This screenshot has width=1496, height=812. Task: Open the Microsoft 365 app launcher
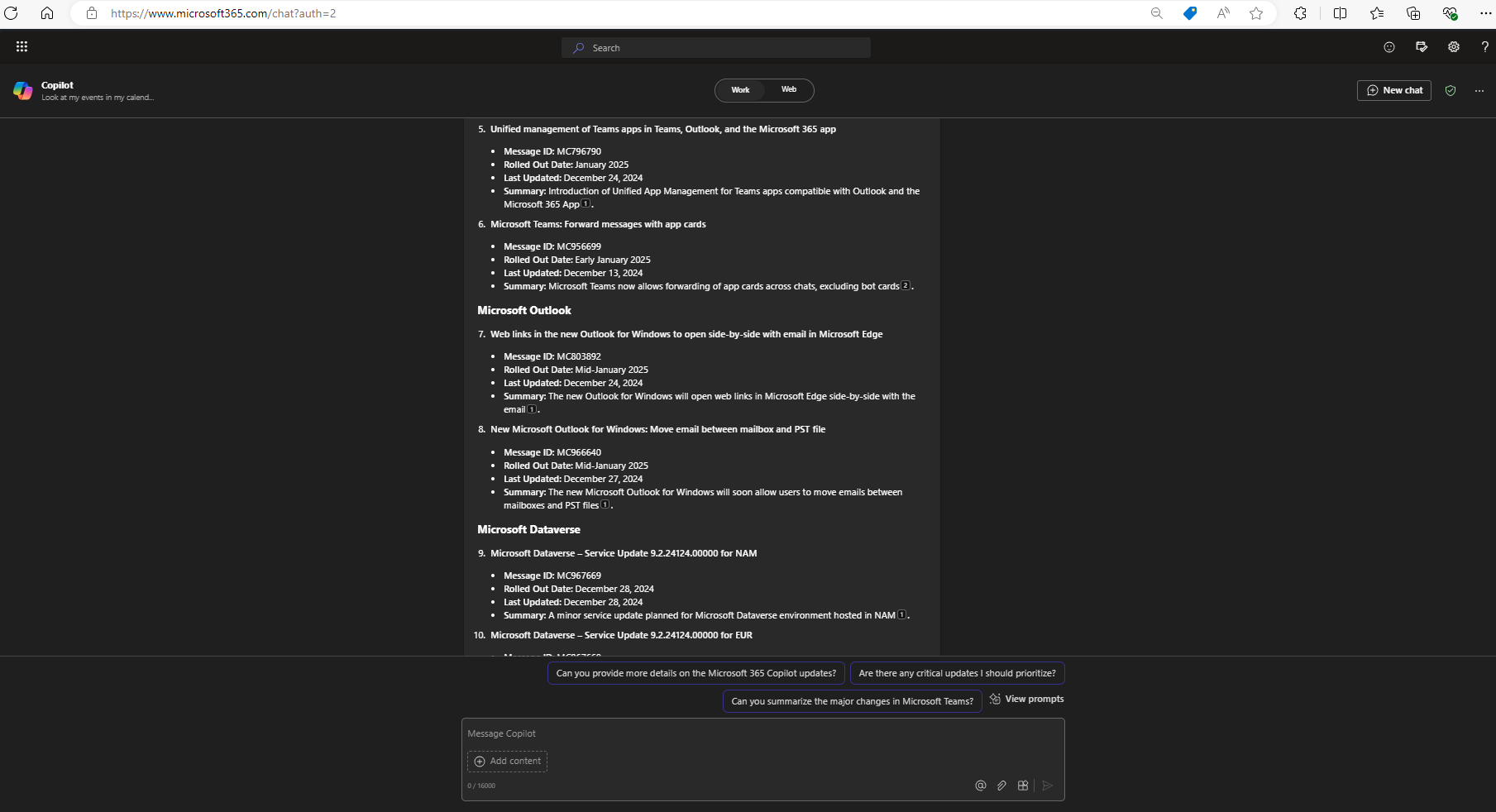[x=22, y=47]
